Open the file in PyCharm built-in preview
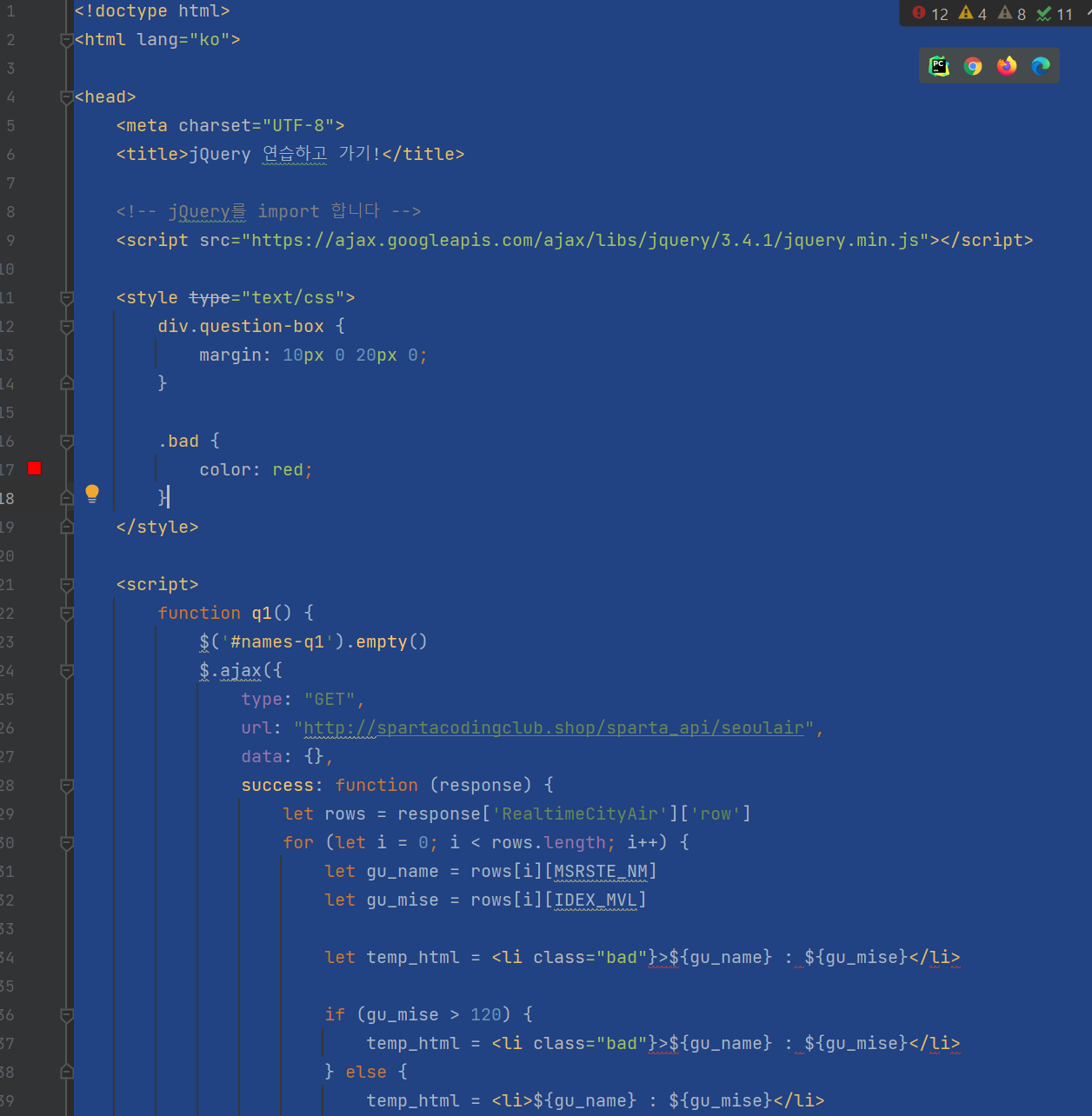 coord(939,66)
